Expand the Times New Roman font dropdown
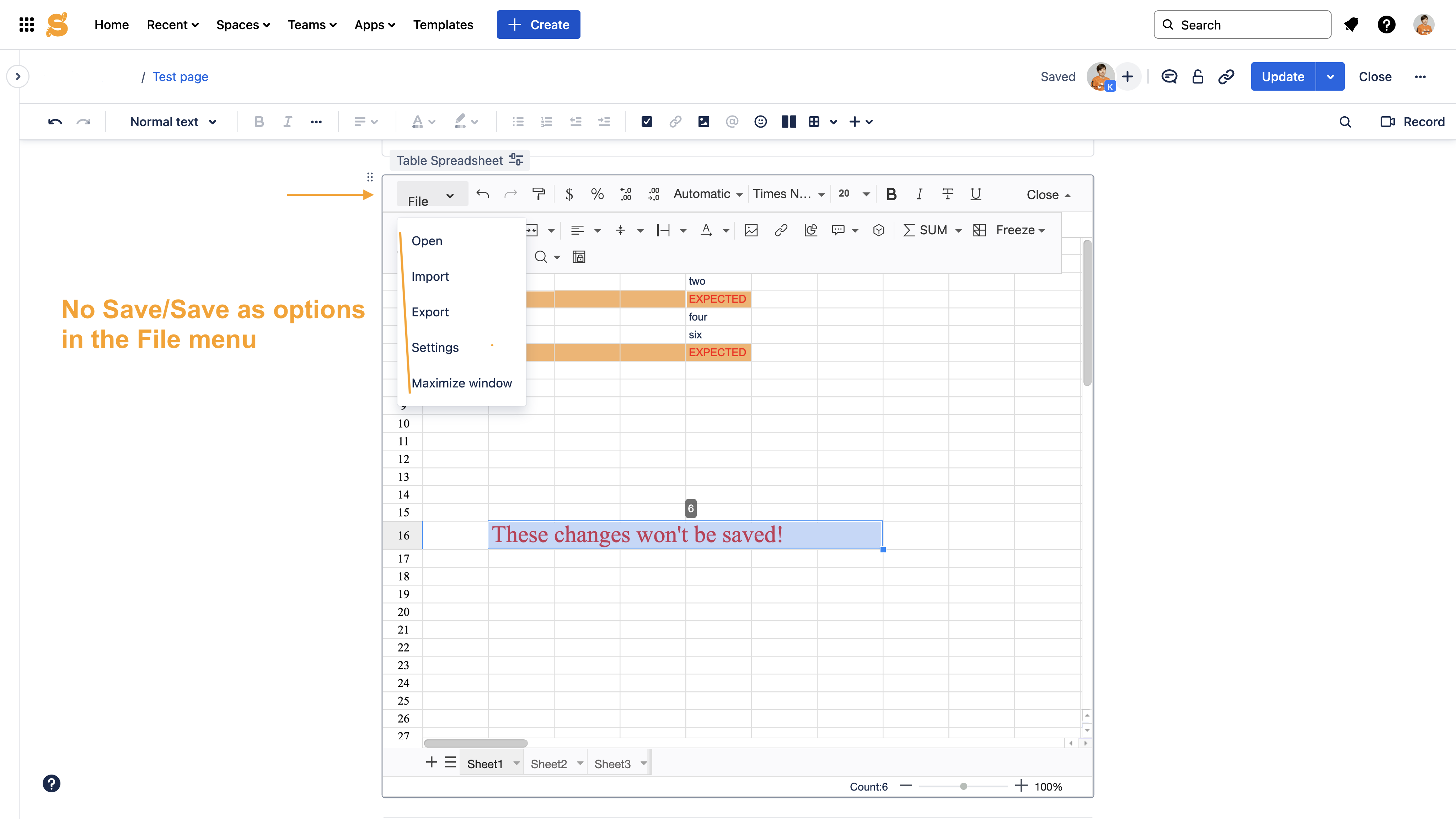The width and height of the screenshot is (1456, 819). 788,194
